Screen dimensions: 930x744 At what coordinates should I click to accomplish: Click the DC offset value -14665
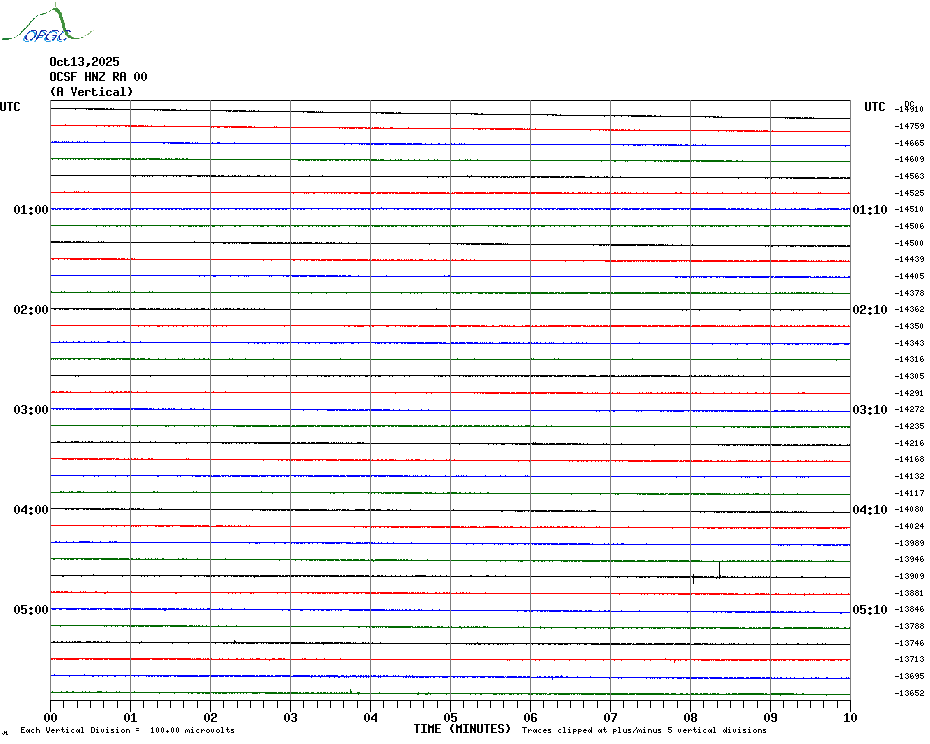click(x=909, y=143)
